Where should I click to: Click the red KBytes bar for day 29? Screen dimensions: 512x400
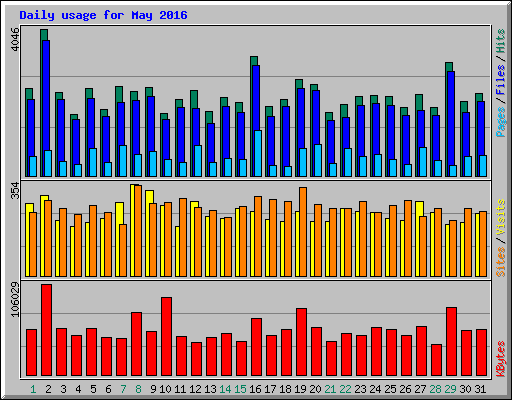pos(451,341)
